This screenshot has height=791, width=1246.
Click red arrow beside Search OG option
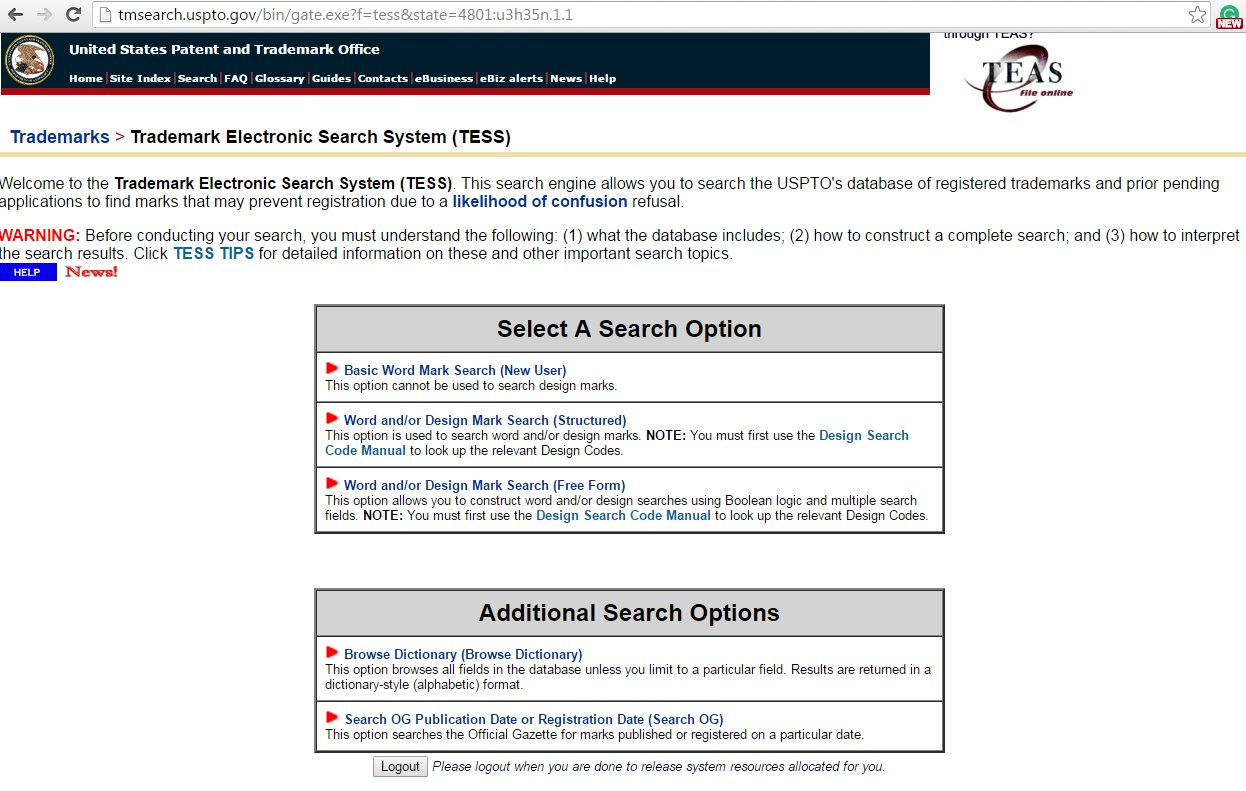coord(332,718)
